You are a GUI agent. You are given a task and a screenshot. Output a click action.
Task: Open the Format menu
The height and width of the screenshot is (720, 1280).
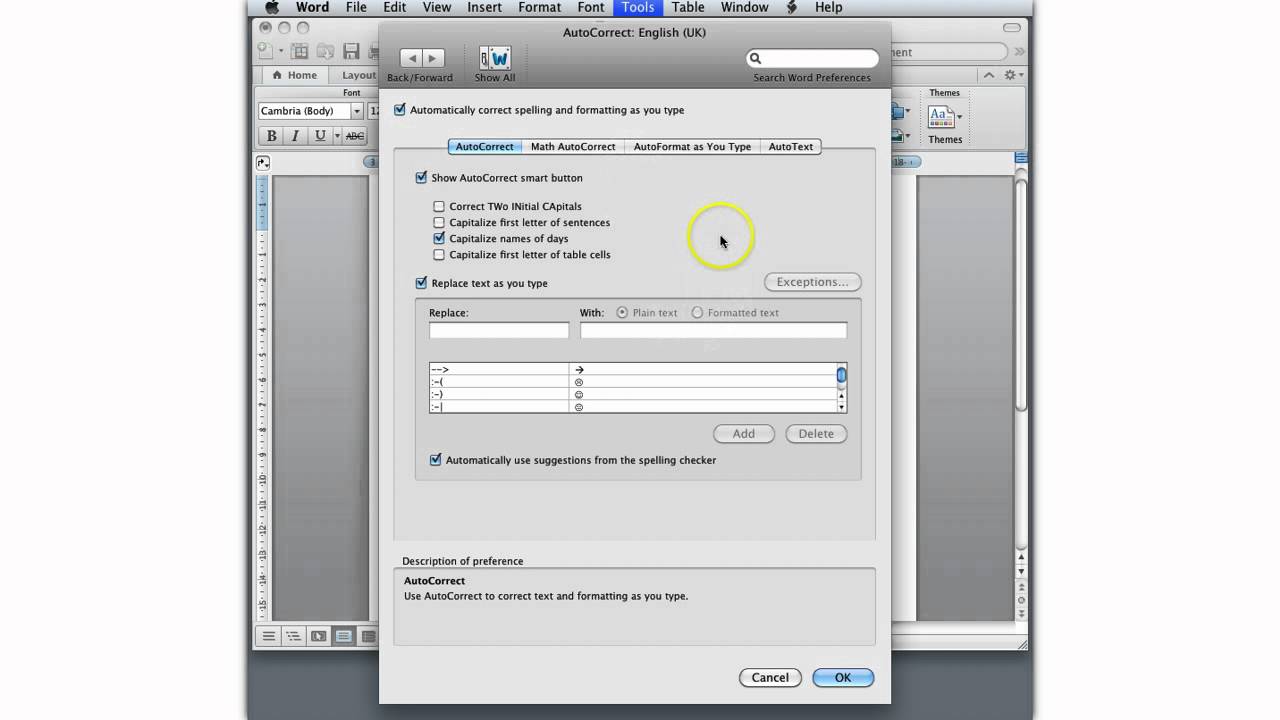pos(540,8)
